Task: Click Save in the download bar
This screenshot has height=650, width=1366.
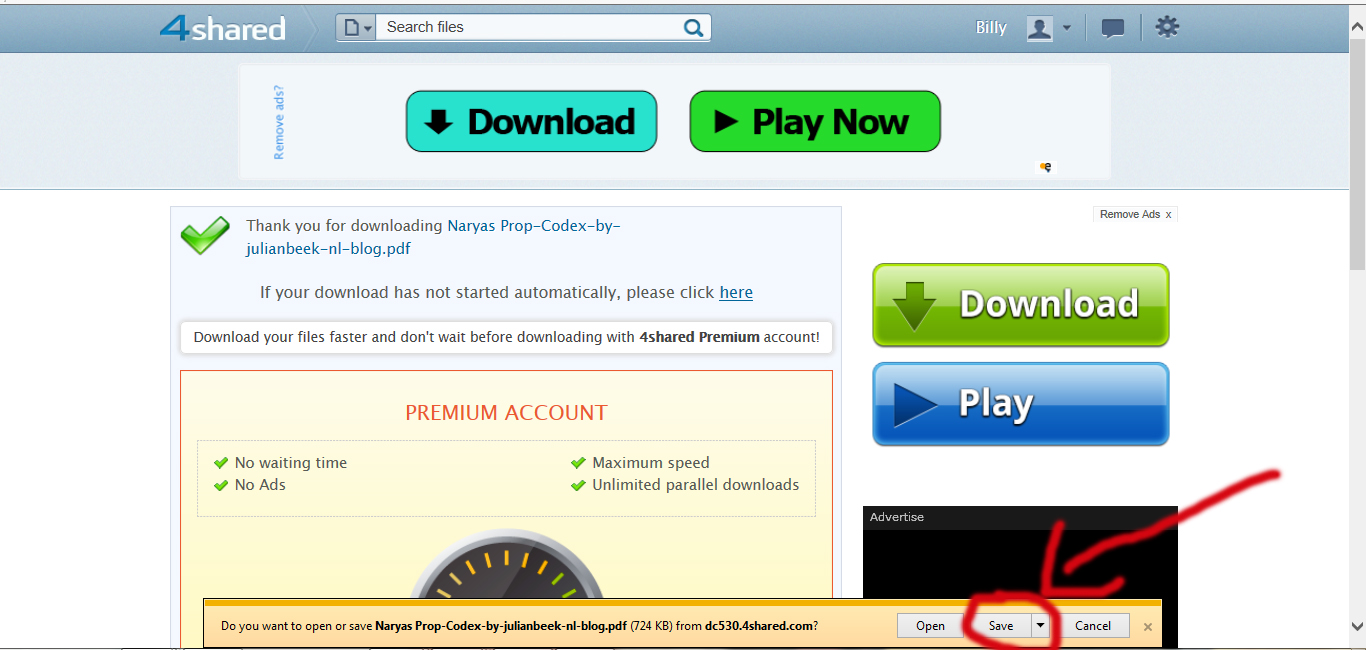Action: (x=1001, y=626)
